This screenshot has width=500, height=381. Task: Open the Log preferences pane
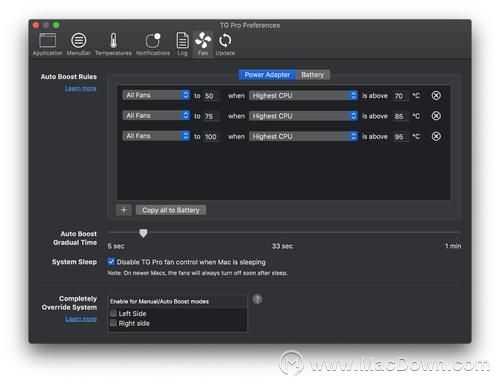[x=182, y=44]
